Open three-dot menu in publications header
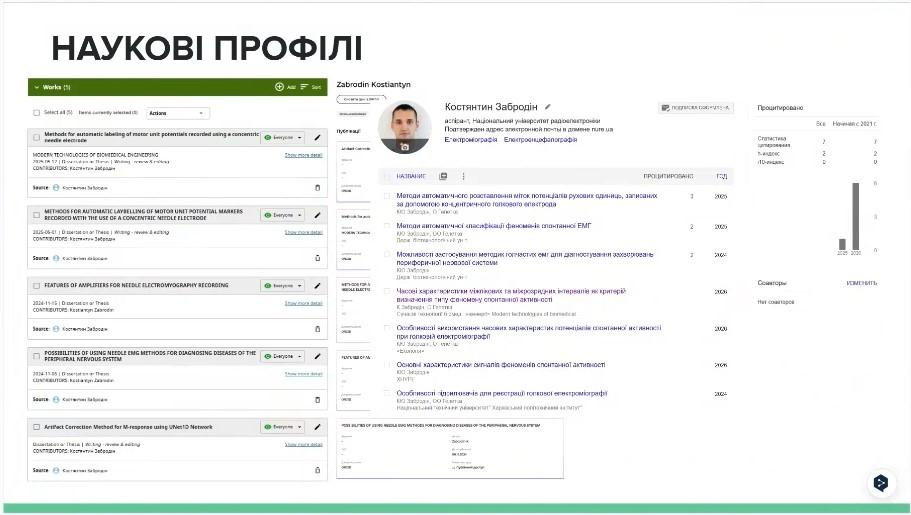 (463, 176)
